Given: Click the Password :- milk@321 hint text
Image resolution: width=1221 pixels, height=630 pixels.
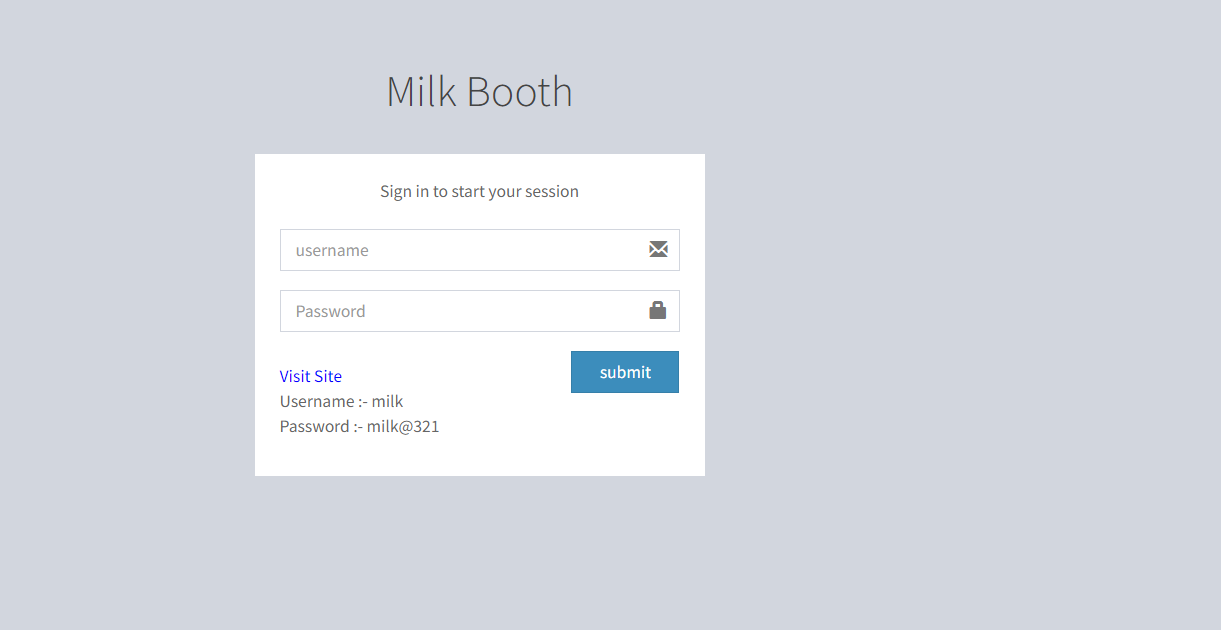Looking at the screenshot, I should 359,426.
